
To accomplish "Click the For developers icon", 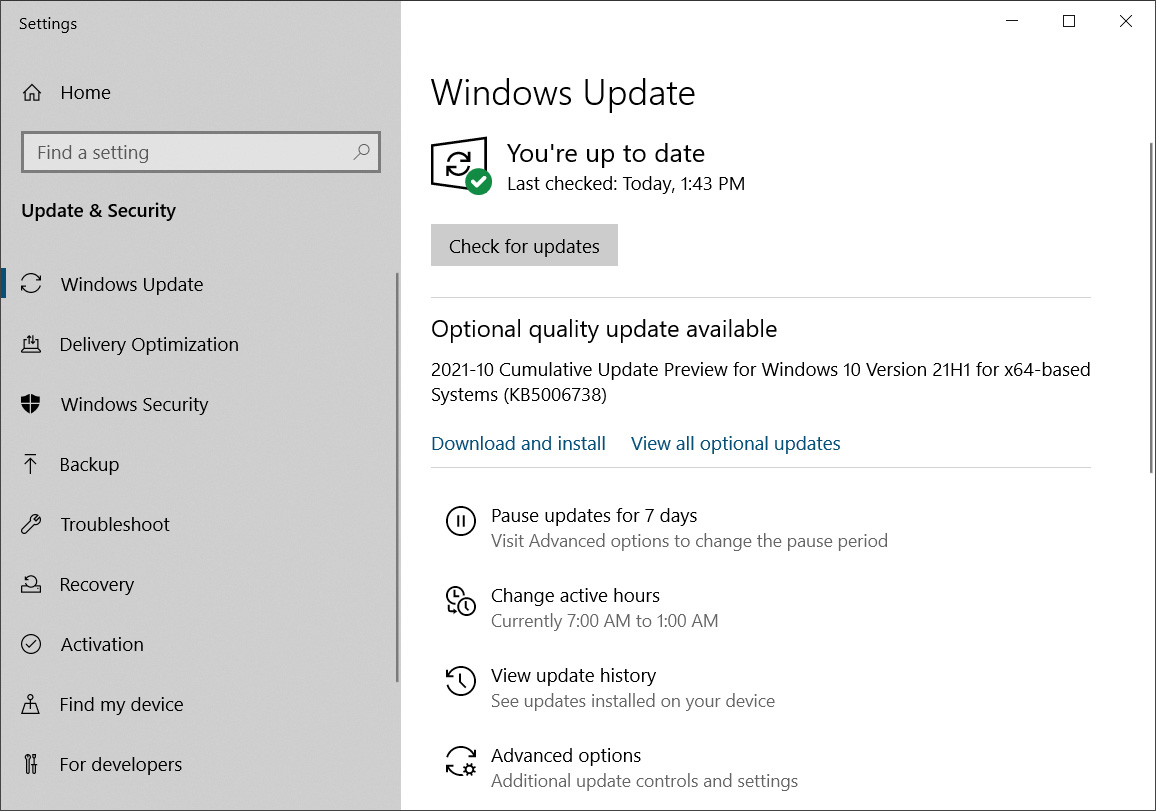I will coord(31,765).
